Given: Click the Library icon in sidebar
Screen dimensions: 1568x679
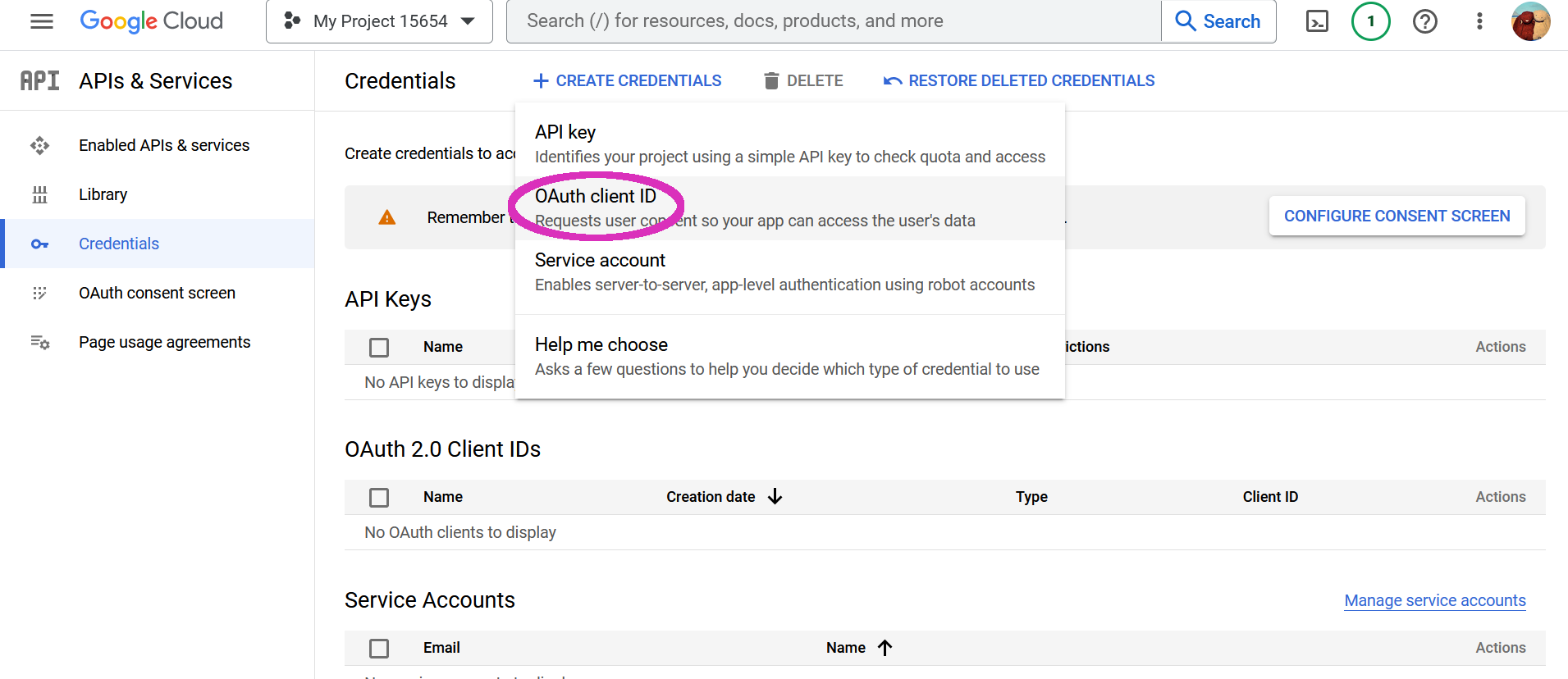Looking at the screenshot, I should (39, 194).
